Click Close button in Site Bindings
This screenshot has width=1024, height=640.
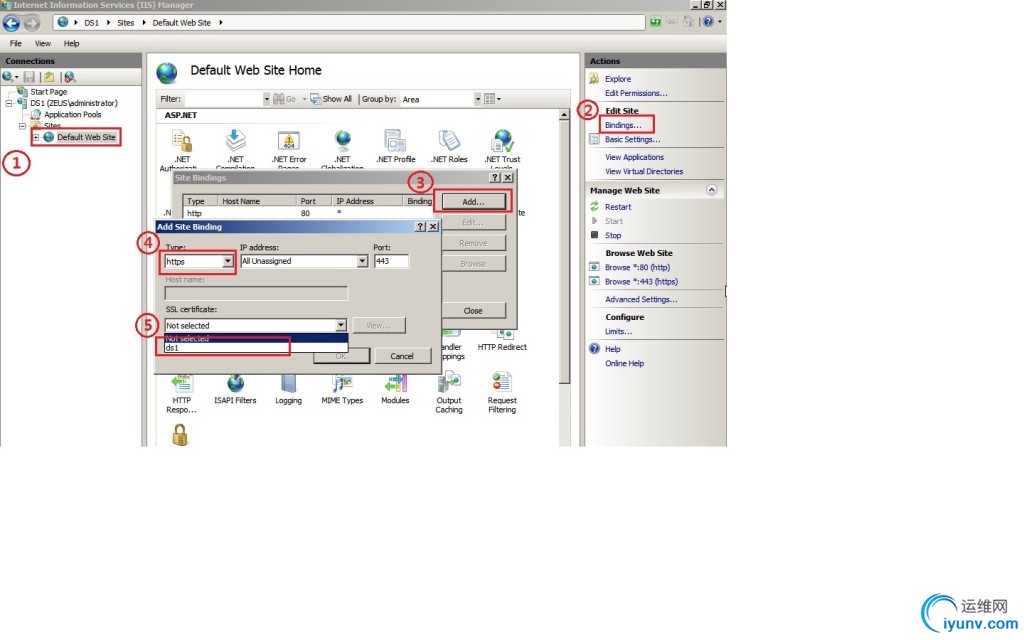pyautogui.click(x=473, y=311)
